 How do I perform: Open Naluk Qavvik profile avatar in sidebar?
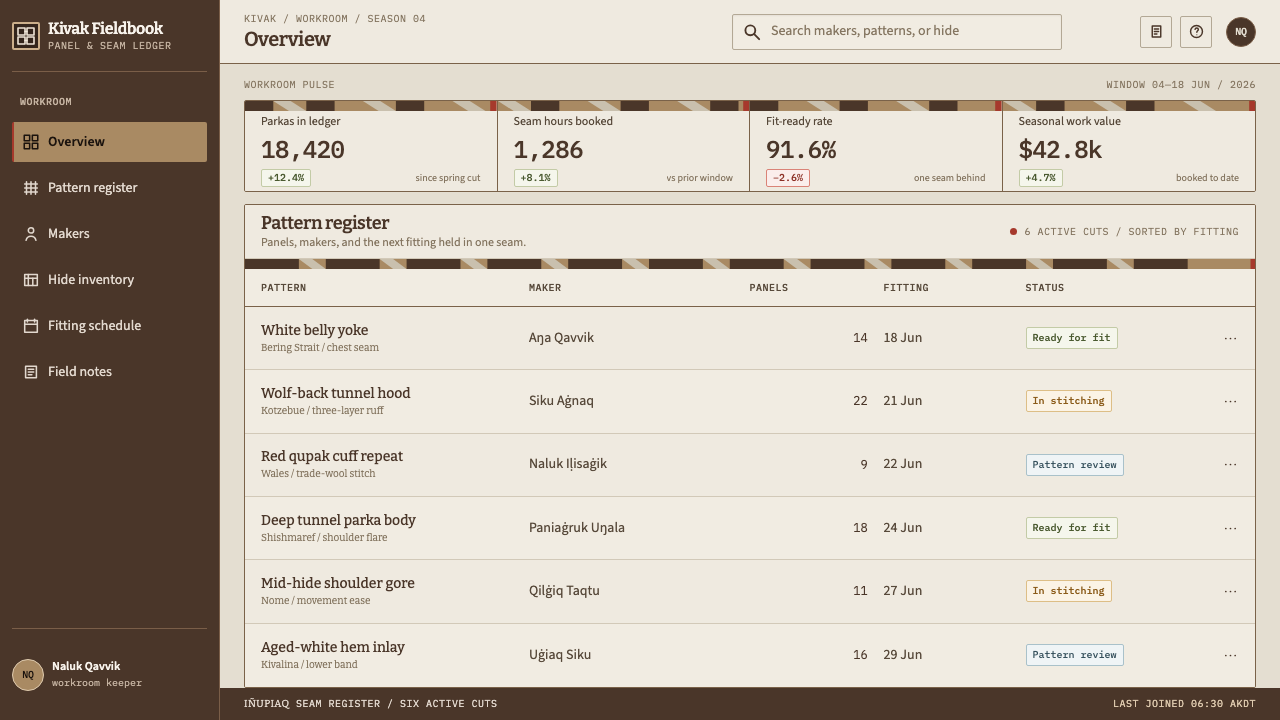click(28, 675)
